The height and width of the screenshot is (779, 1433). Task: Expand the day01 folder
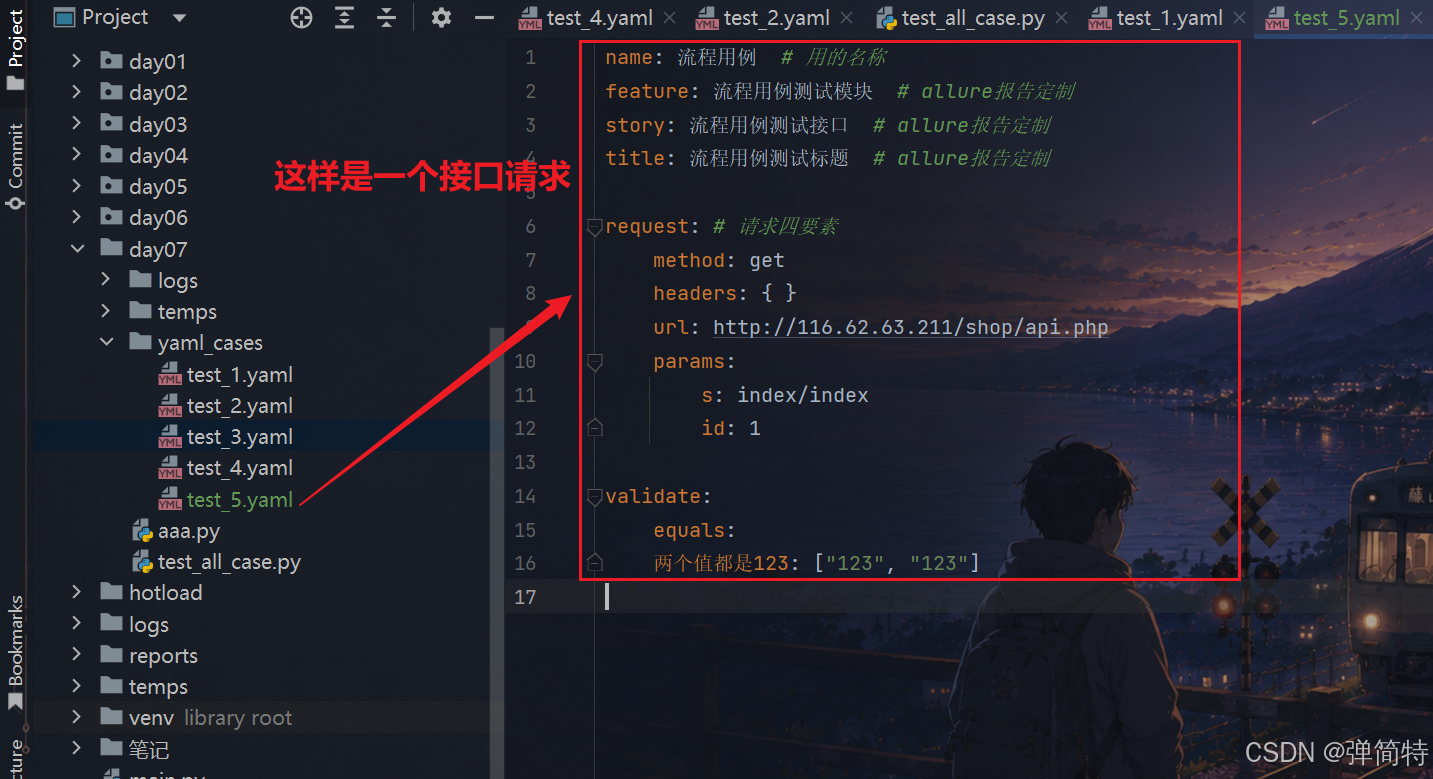coord(77,61)
